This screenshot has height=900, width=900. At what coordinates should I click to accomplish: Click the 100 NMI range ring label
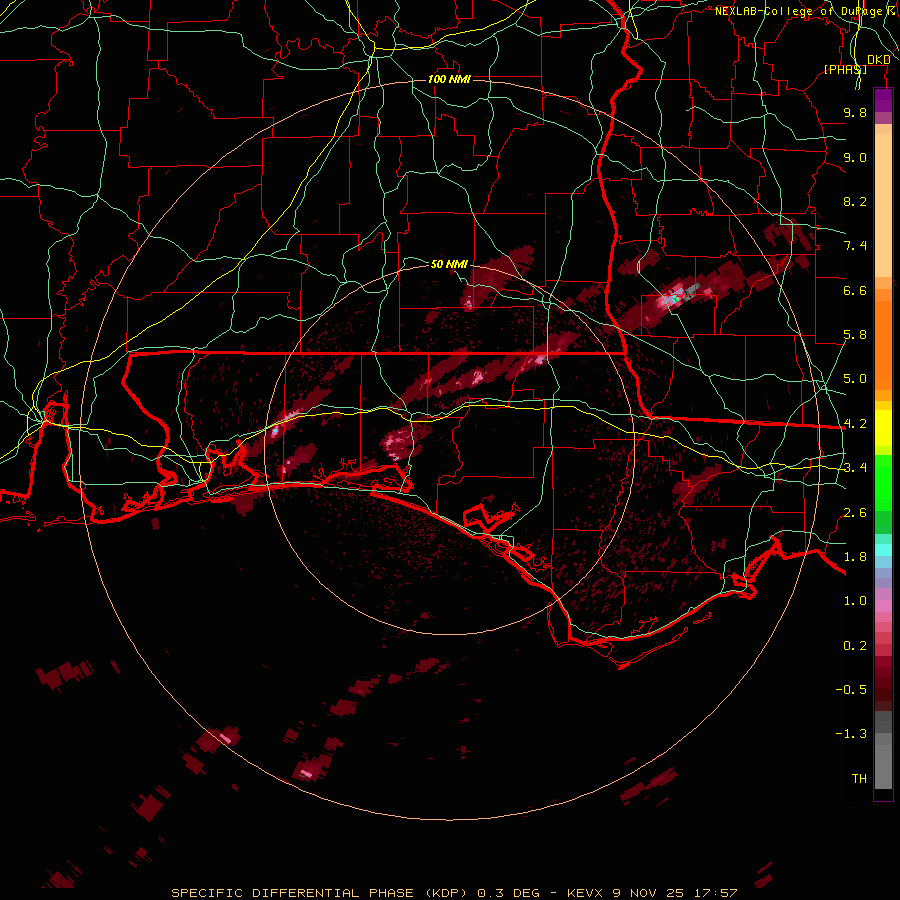449,79
